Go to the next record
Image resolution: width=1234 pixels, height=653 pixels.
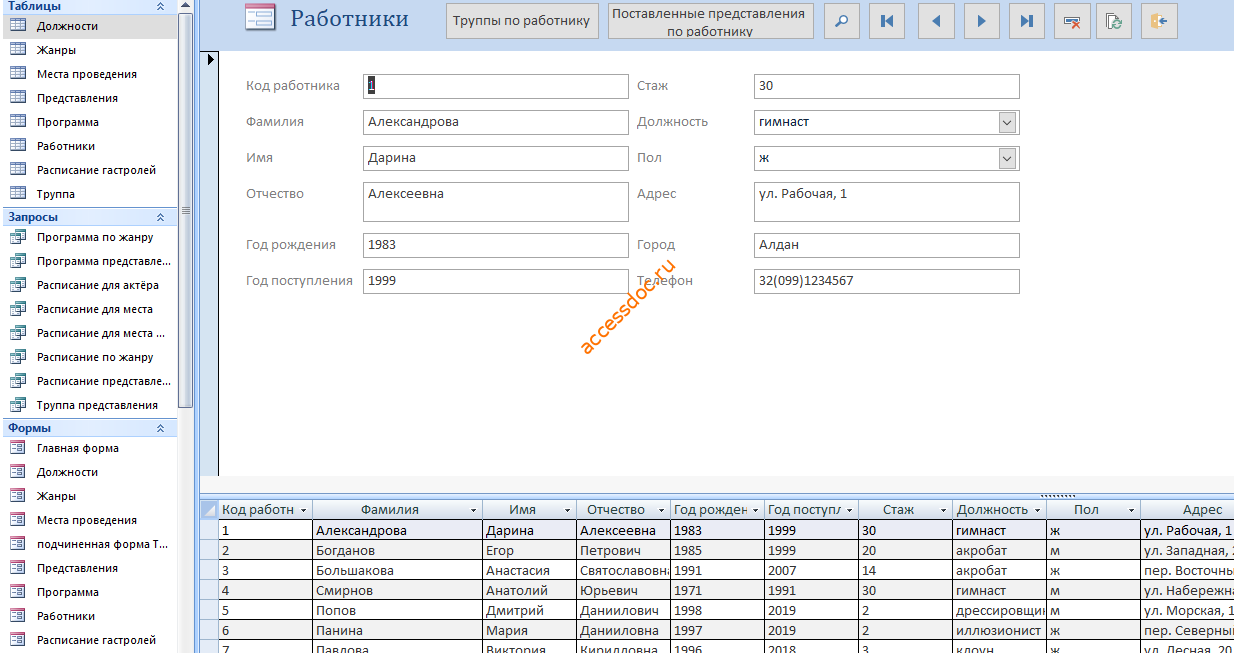pyautogui.click(x=982, y=21)
